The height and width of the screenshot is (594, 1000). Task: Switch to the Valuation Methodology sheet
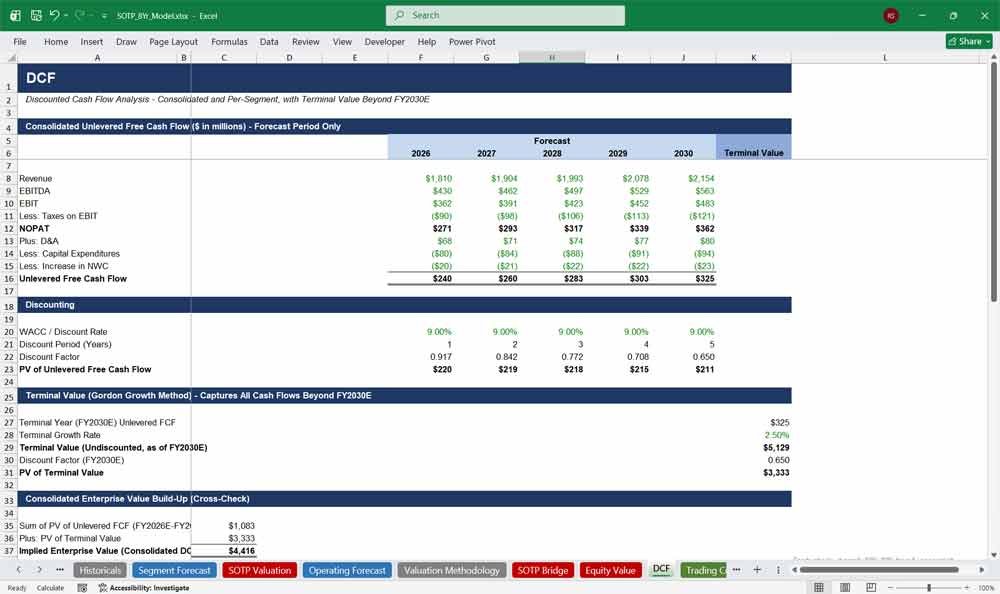tap(452, 570)
